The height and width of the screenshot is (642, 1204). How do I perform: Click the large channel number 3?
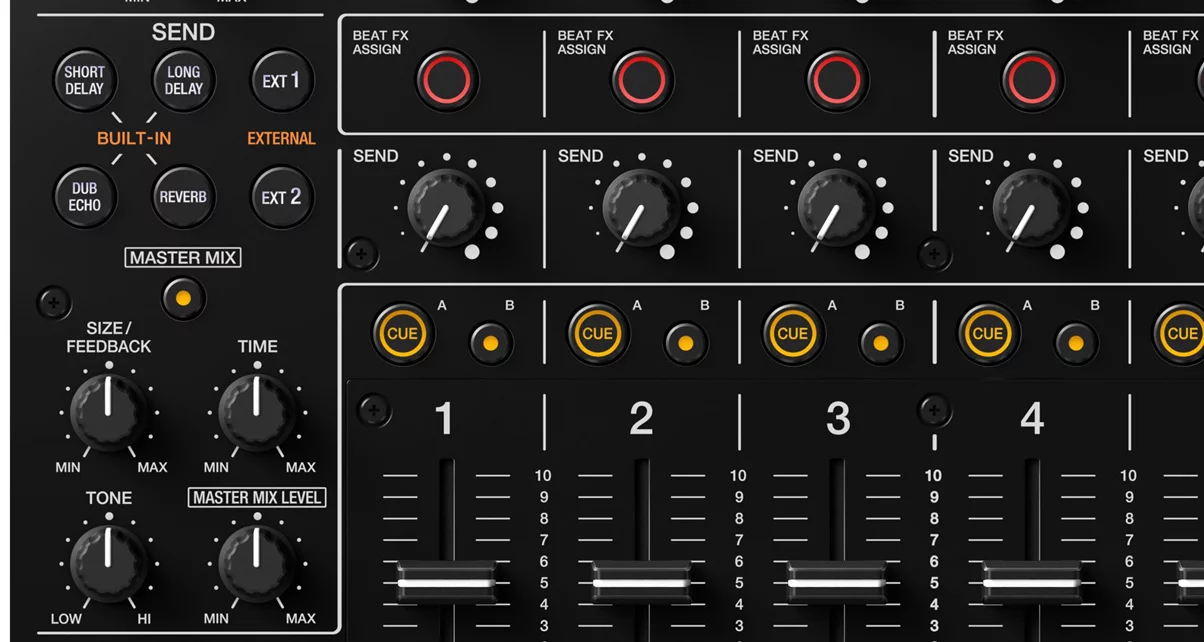pyautogui.click(x=838, y=419)
